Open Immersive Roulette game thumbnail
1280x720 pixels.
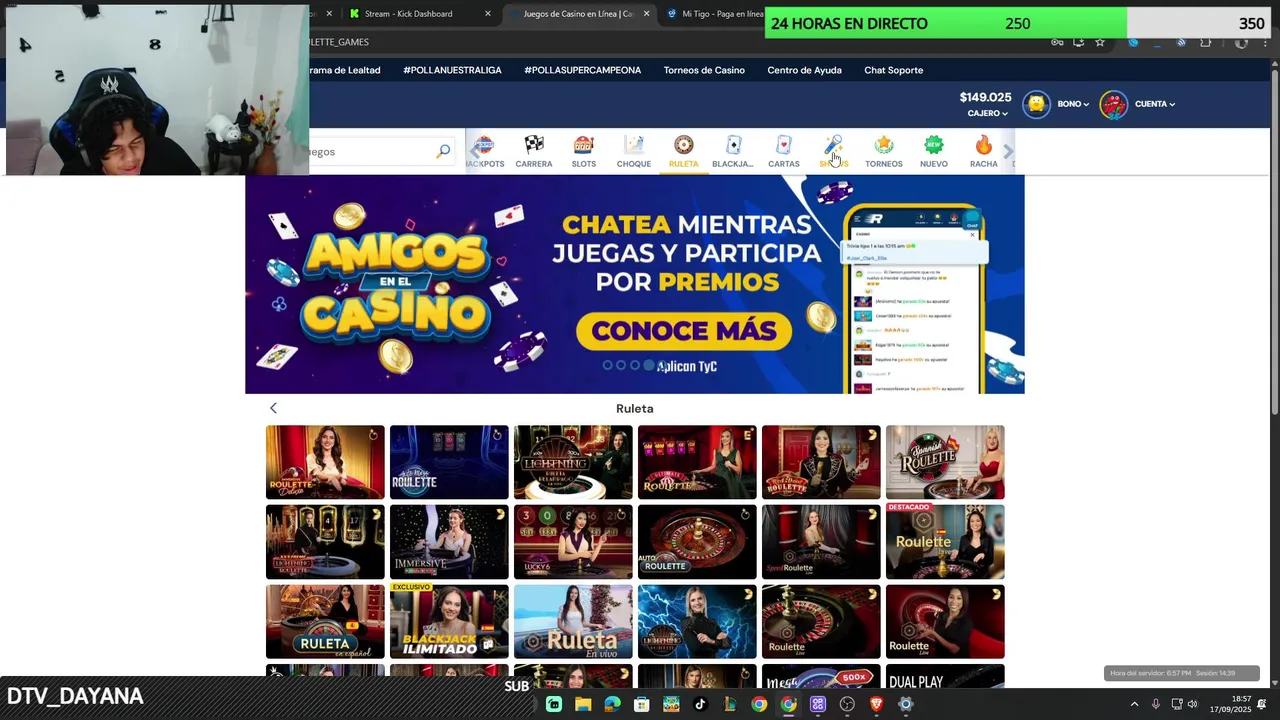point(449,541)
